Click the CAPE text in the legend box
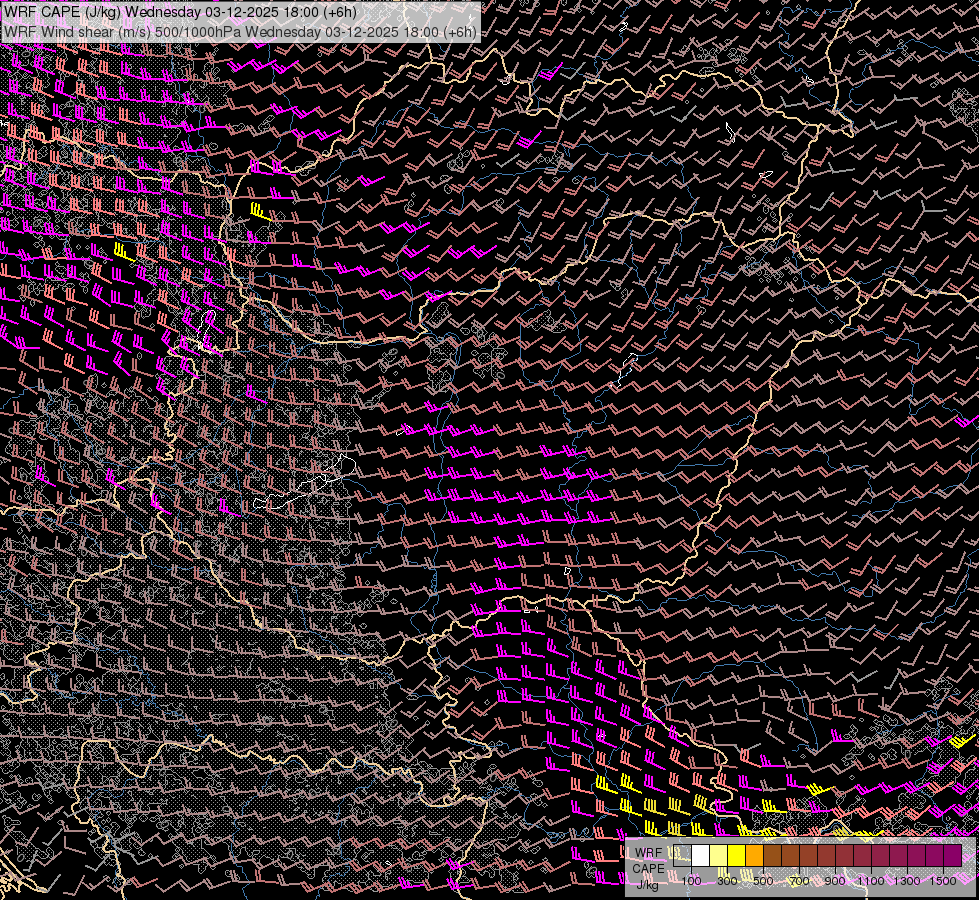979x900 pixels. [x=648, y=868]
